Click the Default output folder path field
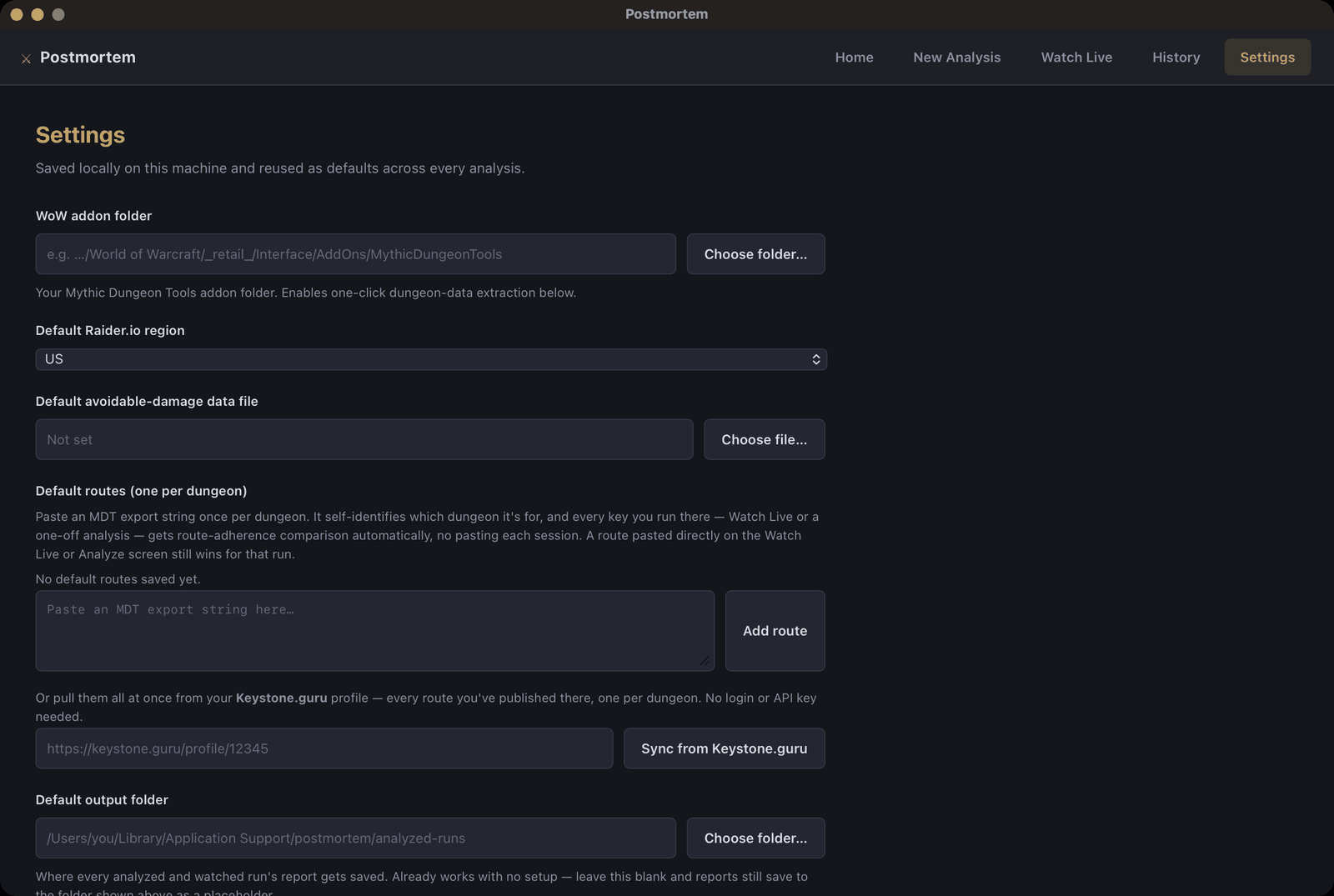This screenshot has width=1334, height=896. pos(355,838)
